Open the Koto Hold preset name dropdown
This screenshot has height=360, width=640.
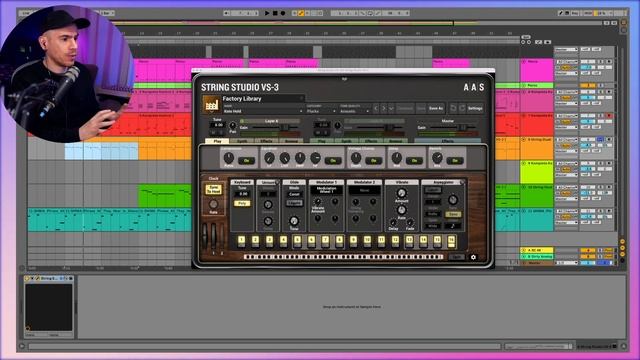pos(263,111)
